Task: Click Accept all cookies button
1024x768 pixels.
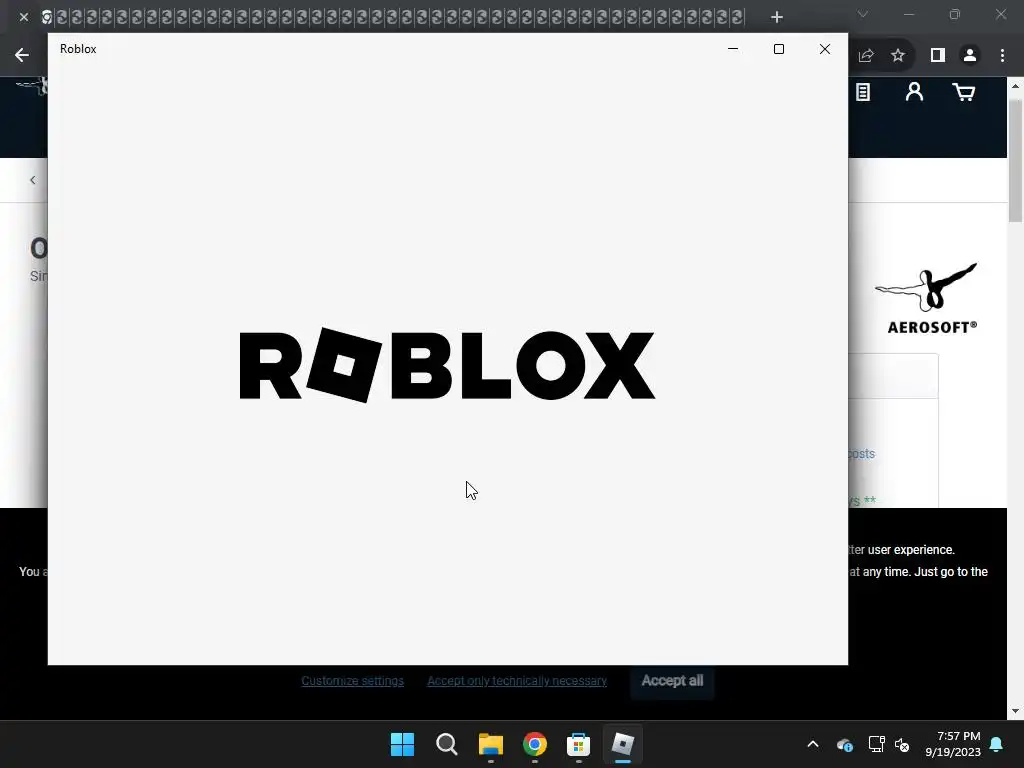Action: tap(672, 681)
